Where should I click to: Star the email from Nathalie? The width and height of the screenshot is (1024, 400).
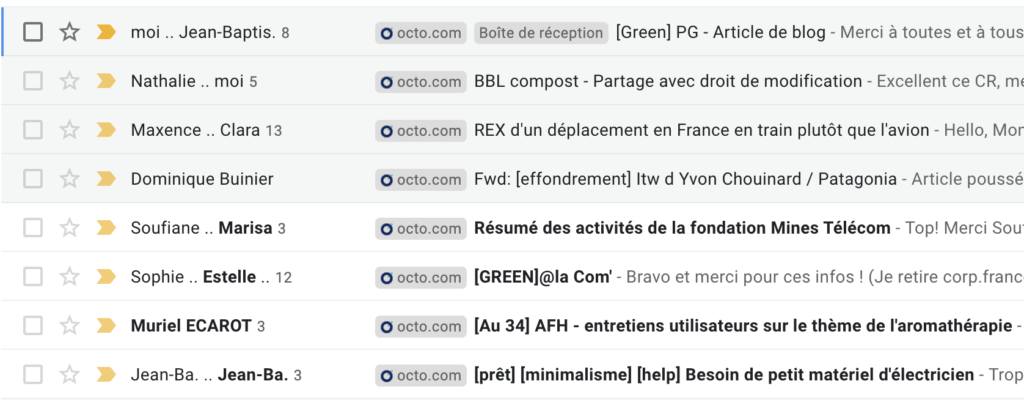pyautogui.click(x=69, y=81)
